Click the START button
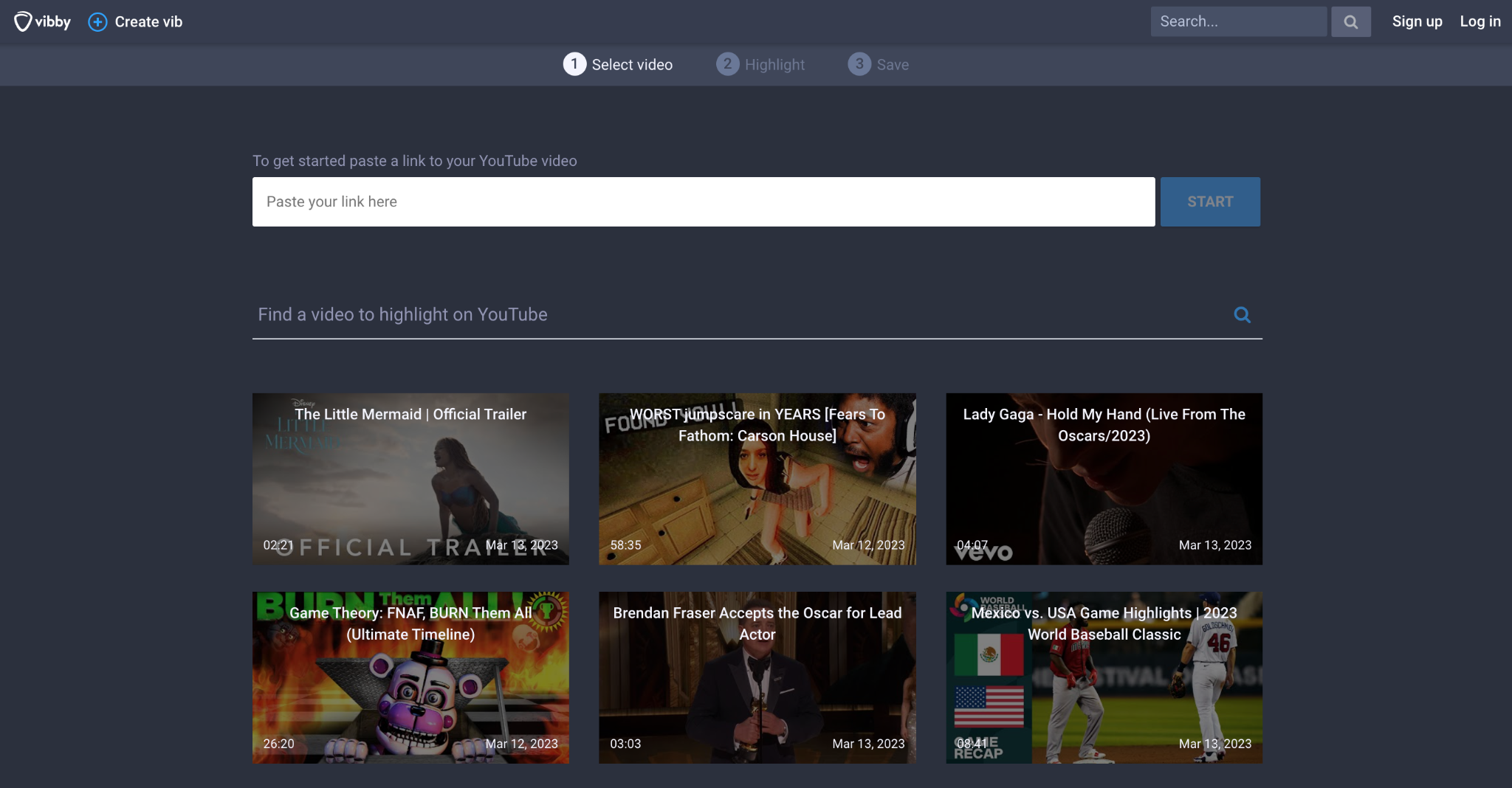Screen dimensions: 1512x788 click(1210, 201)
